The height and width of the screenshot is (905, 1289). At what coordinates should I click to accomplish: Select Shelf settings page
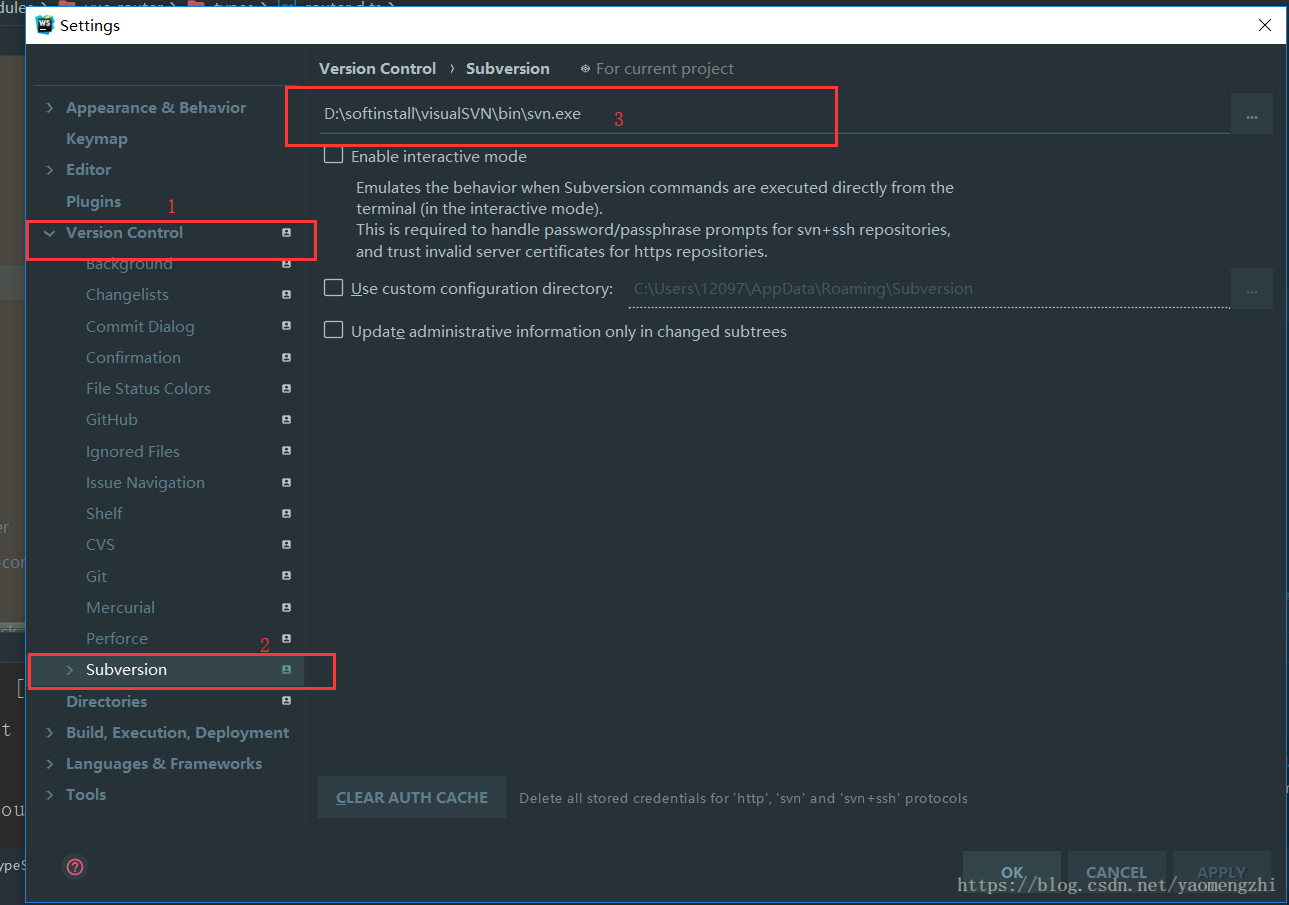(x=104, y=513)
